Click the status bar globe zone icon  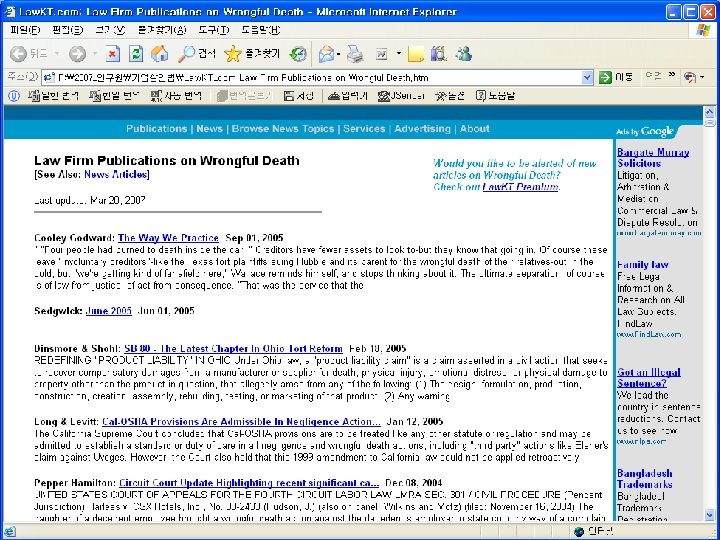[579, 532]
